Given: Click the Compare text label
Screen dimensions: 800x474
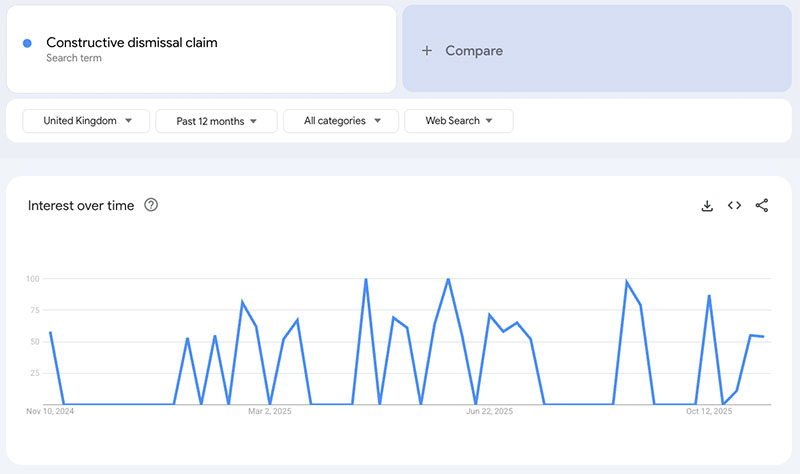Looking at the screenshot, I should pyautogui.click(x=474, y=51).
